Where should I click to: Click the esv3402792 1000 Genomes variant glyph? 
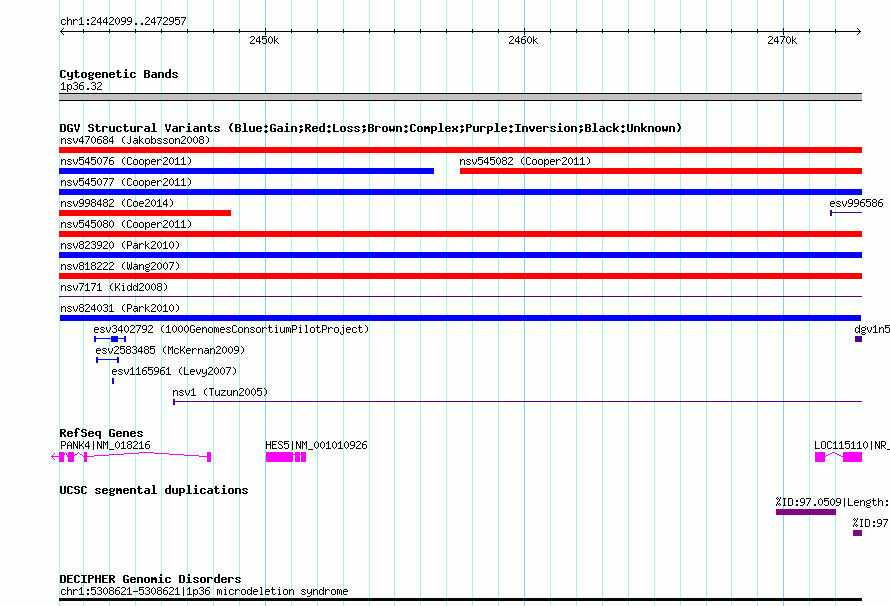110,339
